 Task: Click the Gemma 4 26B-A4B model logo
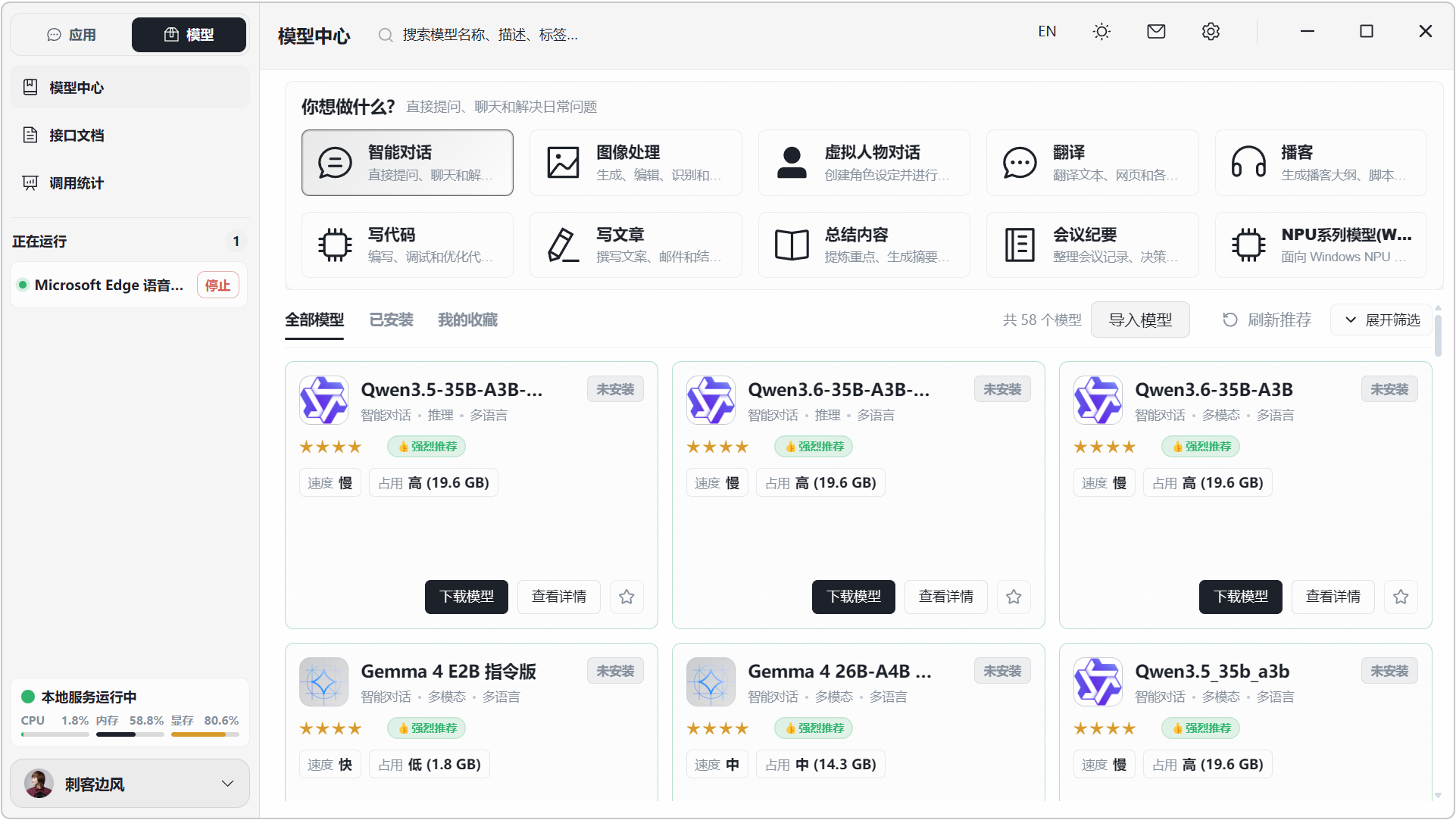click(711, 681)
